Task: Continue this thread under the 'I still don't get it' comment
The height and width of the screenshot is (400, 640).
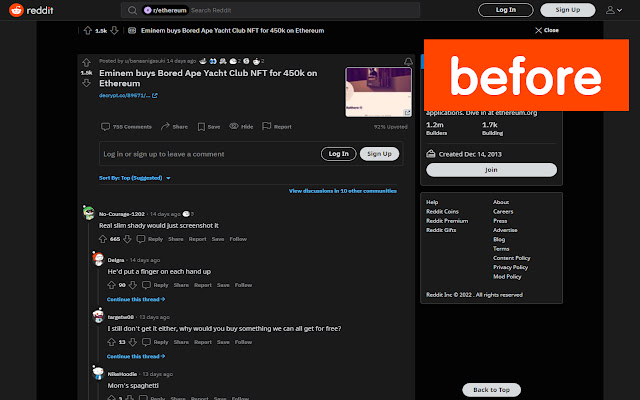Action: click(136, 357)
